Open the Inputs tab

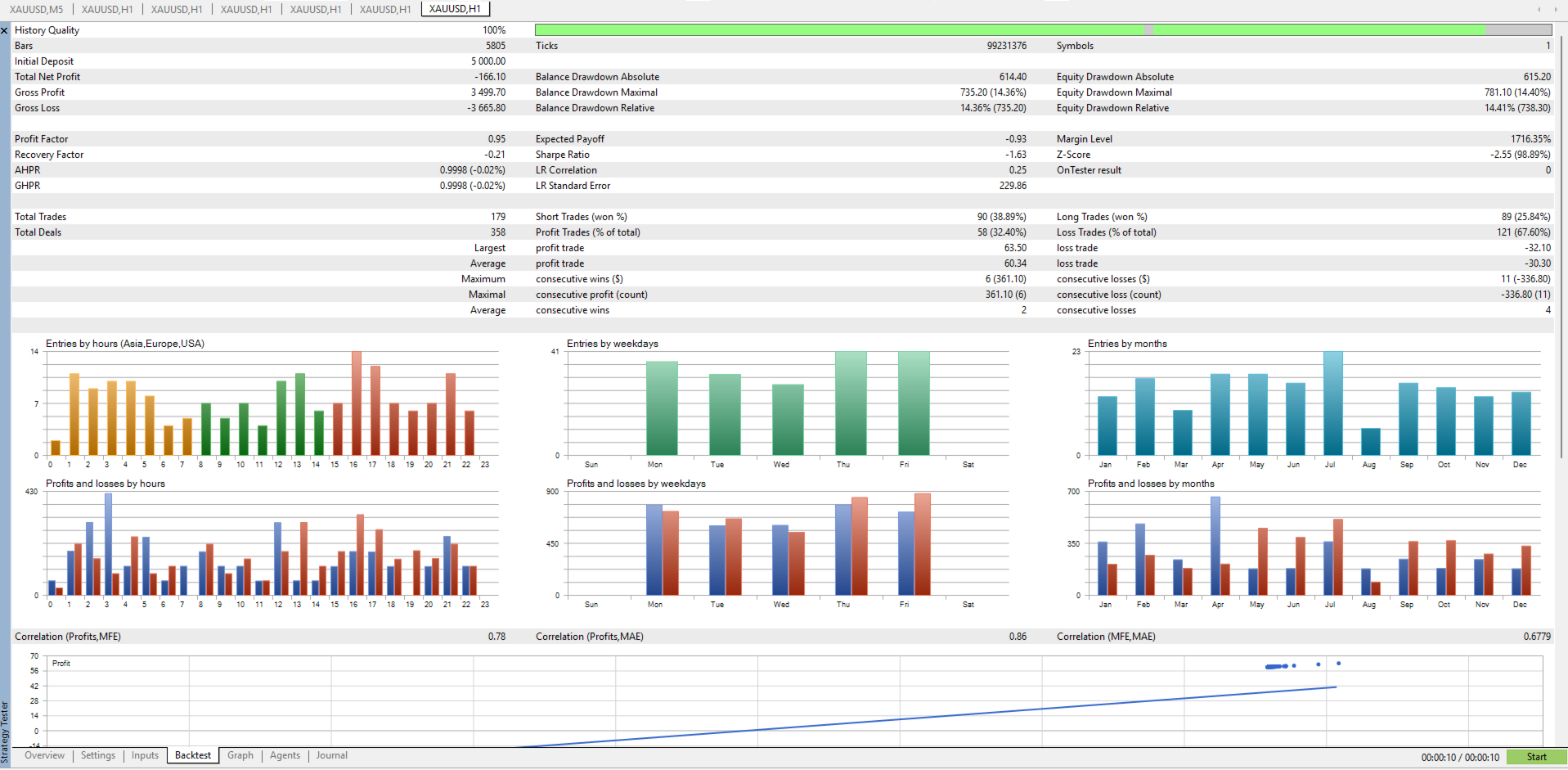coord(145,755)
